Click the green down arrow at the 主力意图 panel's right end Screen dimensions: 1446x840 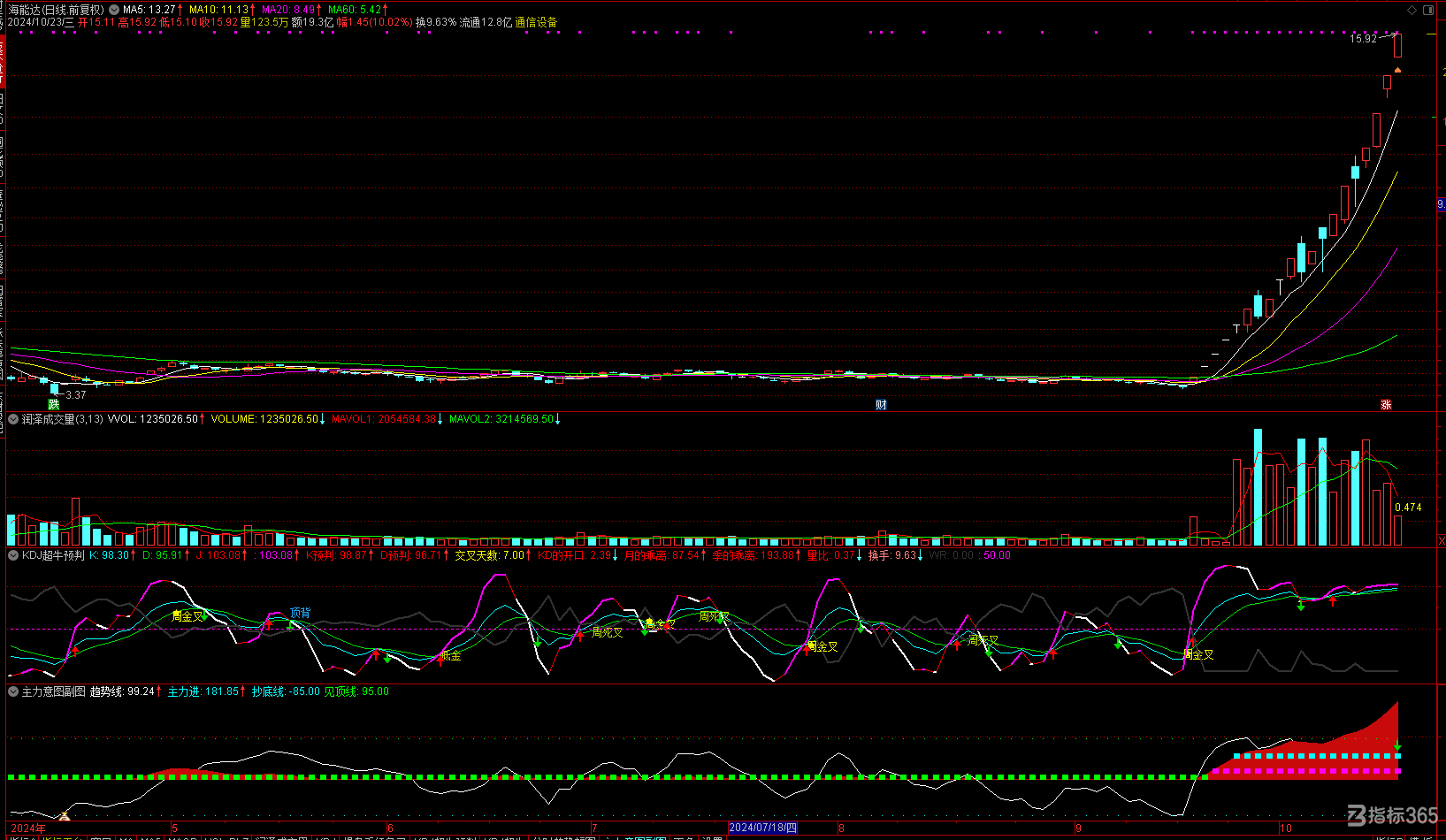point(1397,747)
